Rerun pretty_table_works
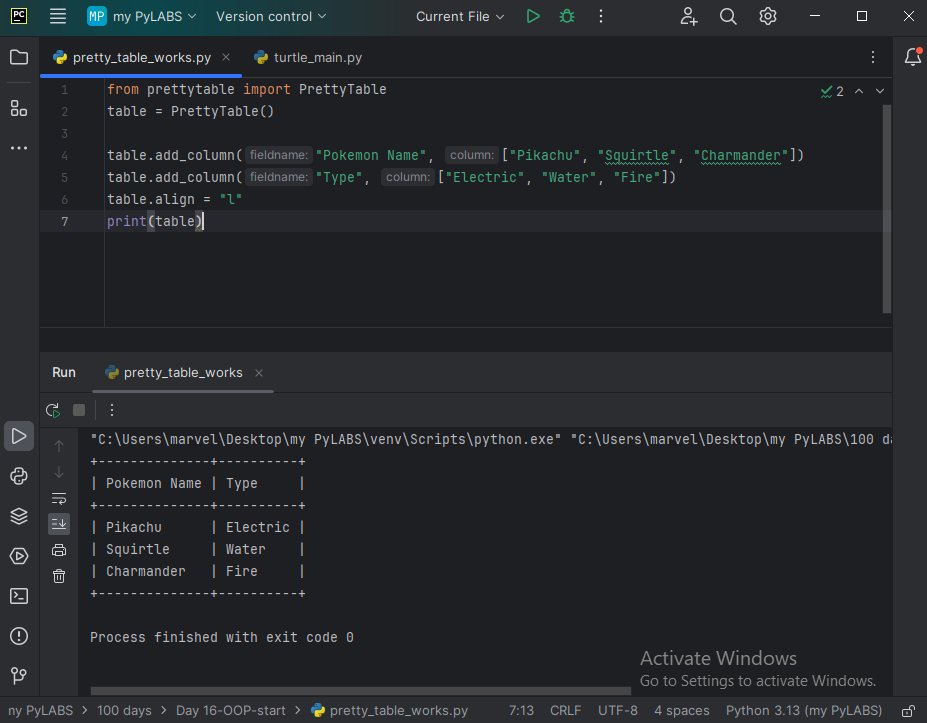 click(x=53, y=410)
